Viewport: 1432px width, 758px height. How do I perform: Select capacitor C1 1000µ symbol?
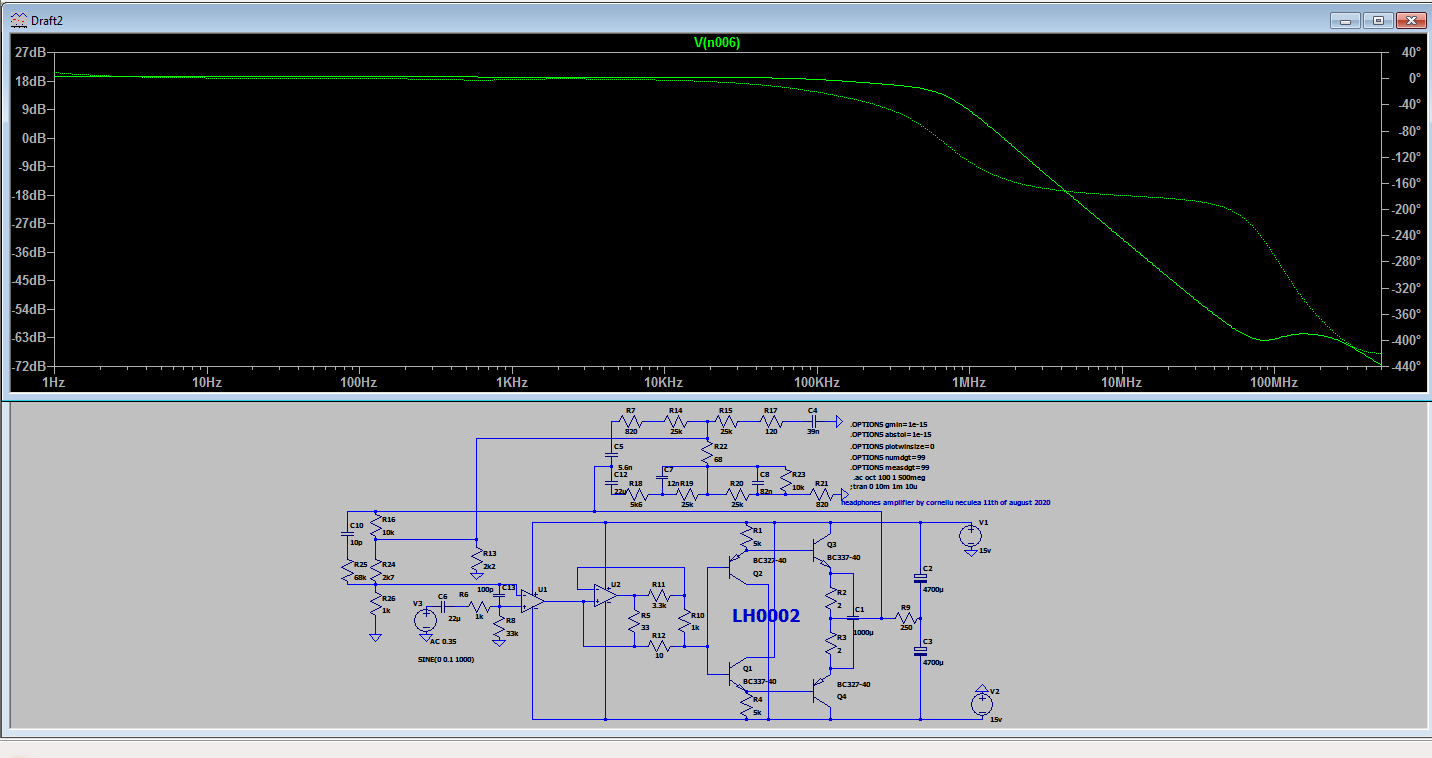(853, 617)
